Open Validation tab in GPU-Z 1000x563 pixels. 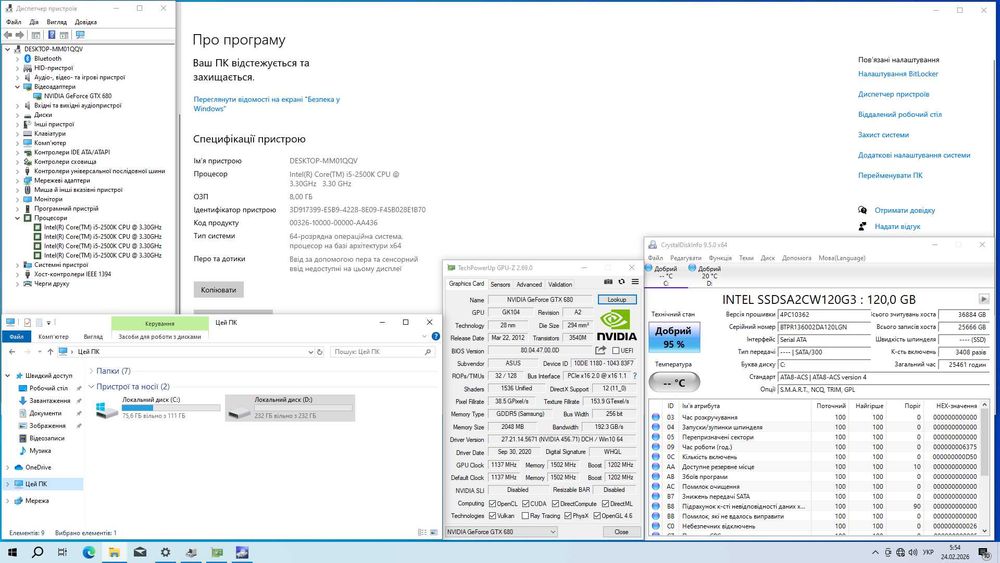pos(560,284)
